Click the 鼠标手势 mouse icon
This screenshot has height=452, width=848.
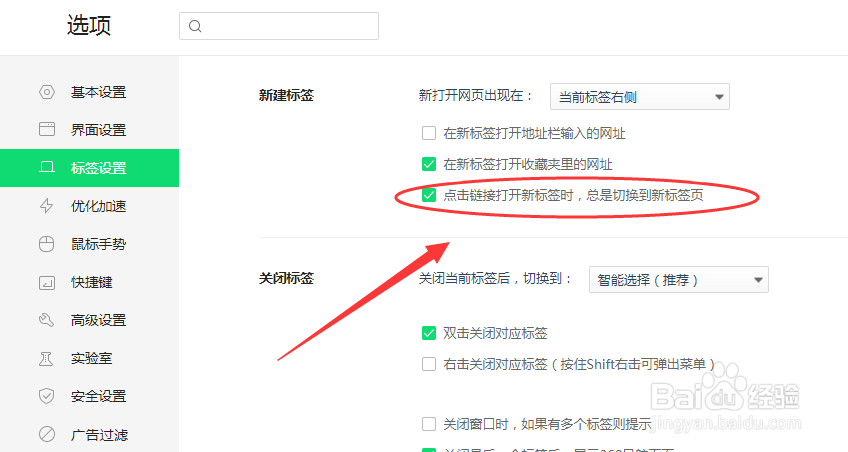(x=47, y=244)
